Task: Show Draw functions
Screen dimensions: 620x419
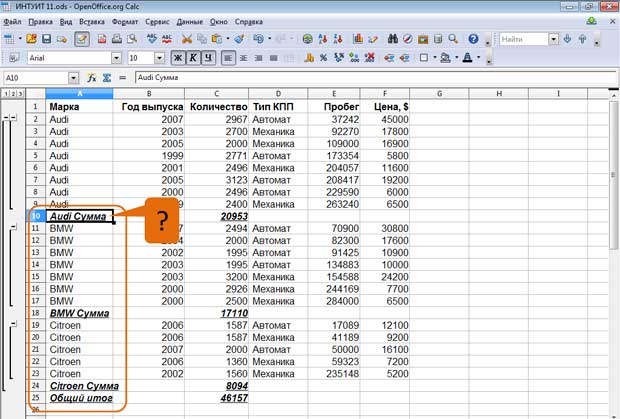Action: [x=373, y=39]
